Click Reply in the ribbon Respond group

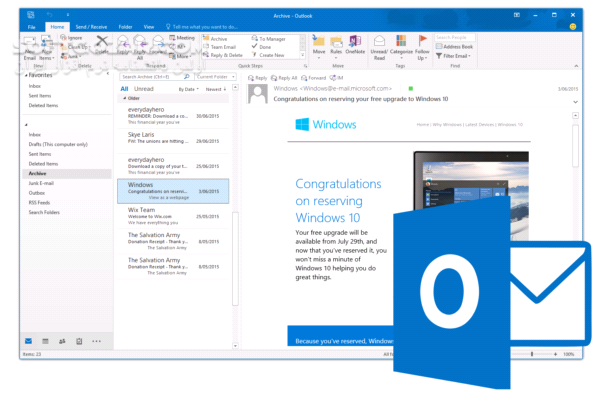(122, 45)
